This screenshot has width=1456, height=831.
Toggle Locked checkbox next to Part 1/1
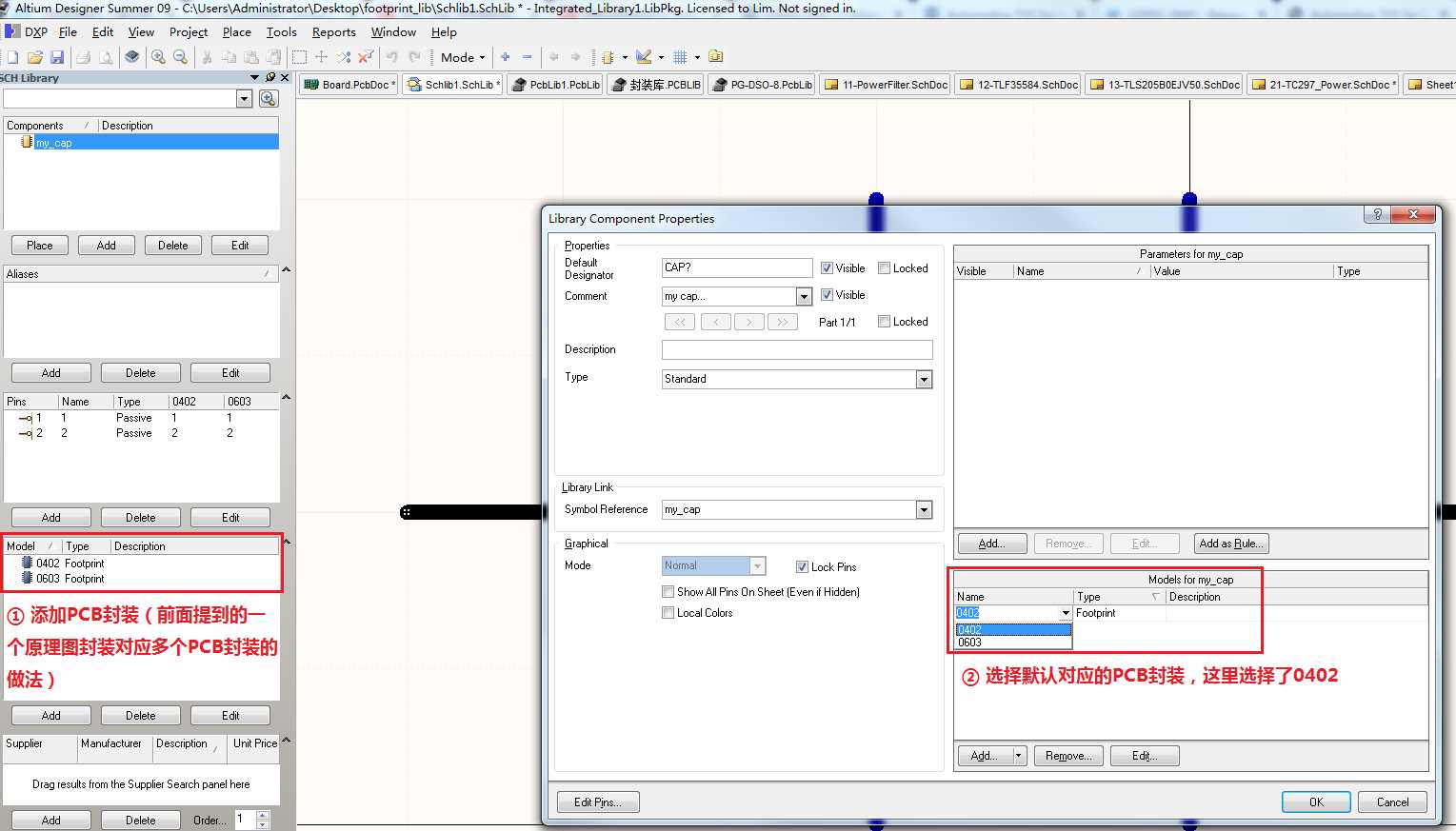884,322
